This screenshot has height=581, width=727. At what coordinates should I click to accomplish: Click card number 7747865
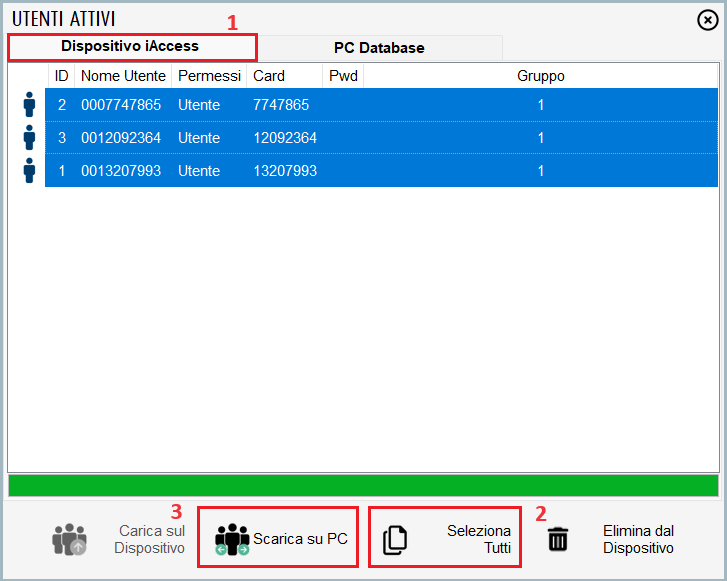281,105
